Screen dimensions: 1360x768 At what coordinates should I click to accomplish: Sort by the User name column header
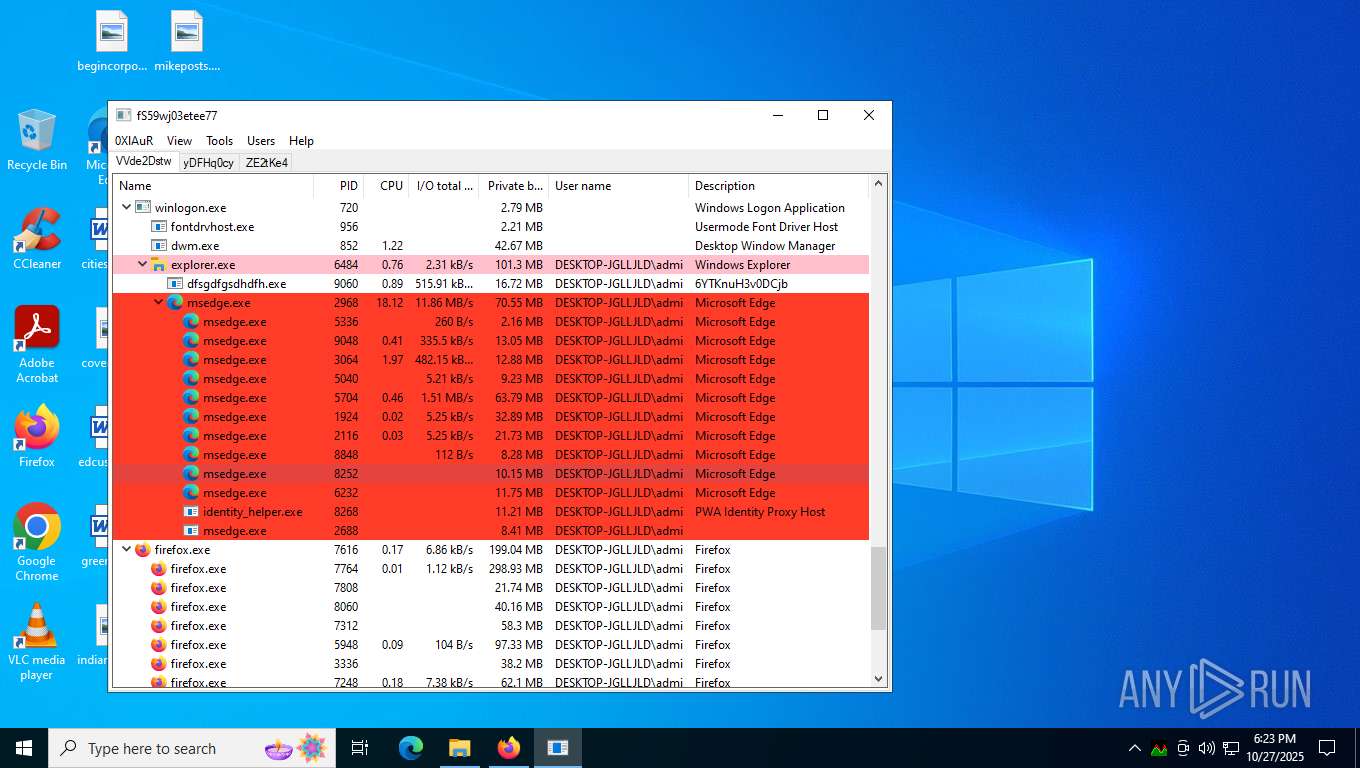pos(619,186)
